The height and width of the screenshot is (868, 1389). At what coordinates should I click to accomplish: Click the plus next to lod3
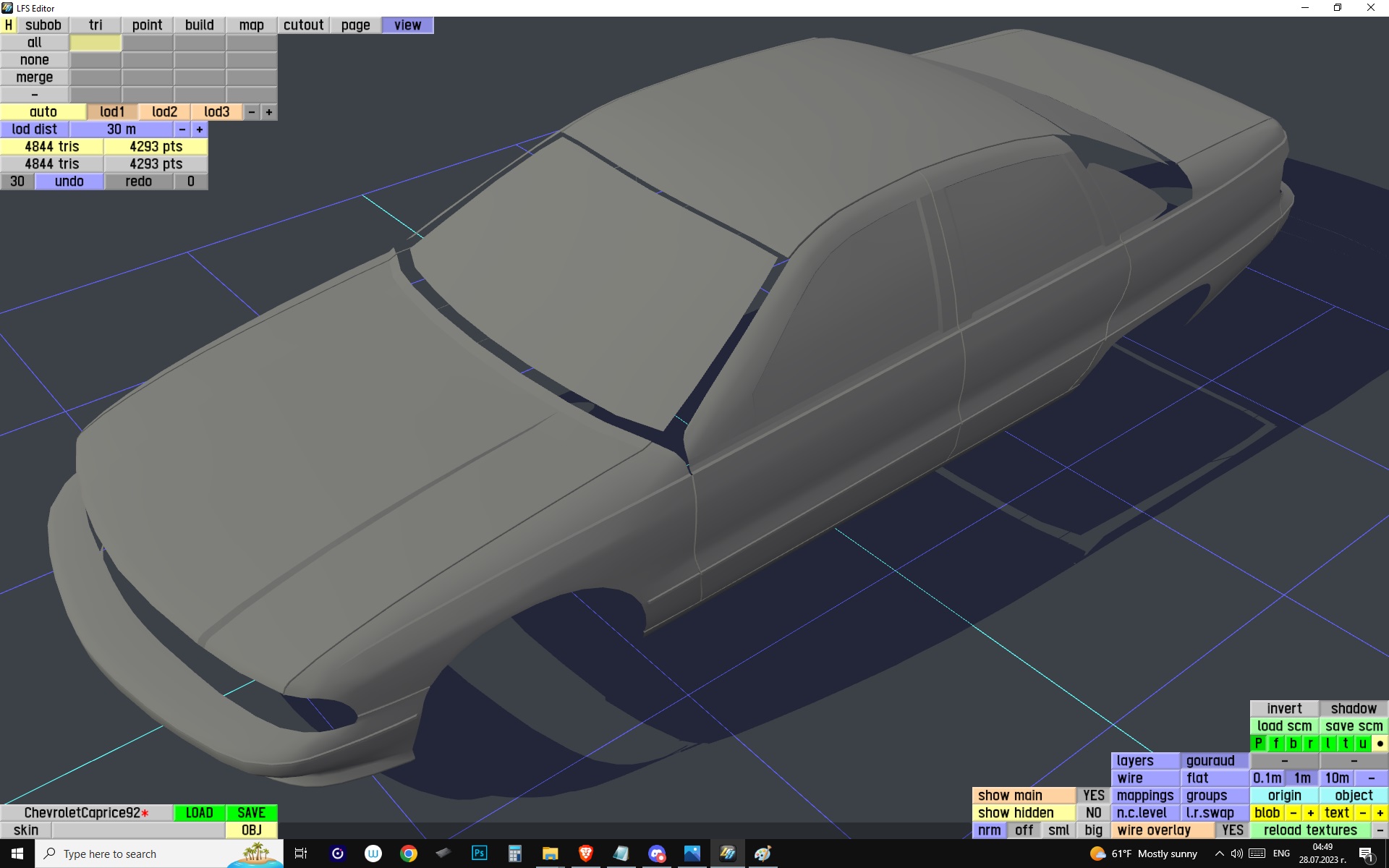269,112
